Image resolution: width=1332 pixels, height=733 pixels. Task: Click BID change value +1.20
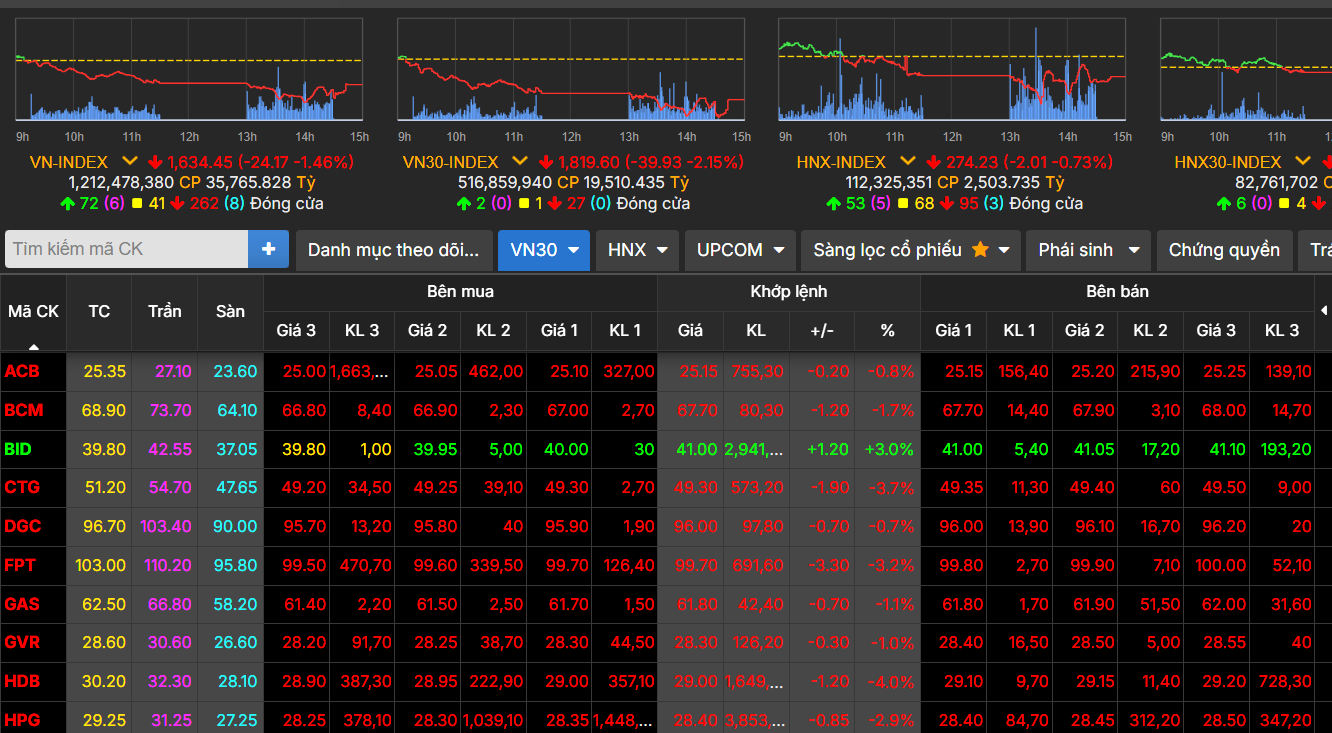coord(828,449)
